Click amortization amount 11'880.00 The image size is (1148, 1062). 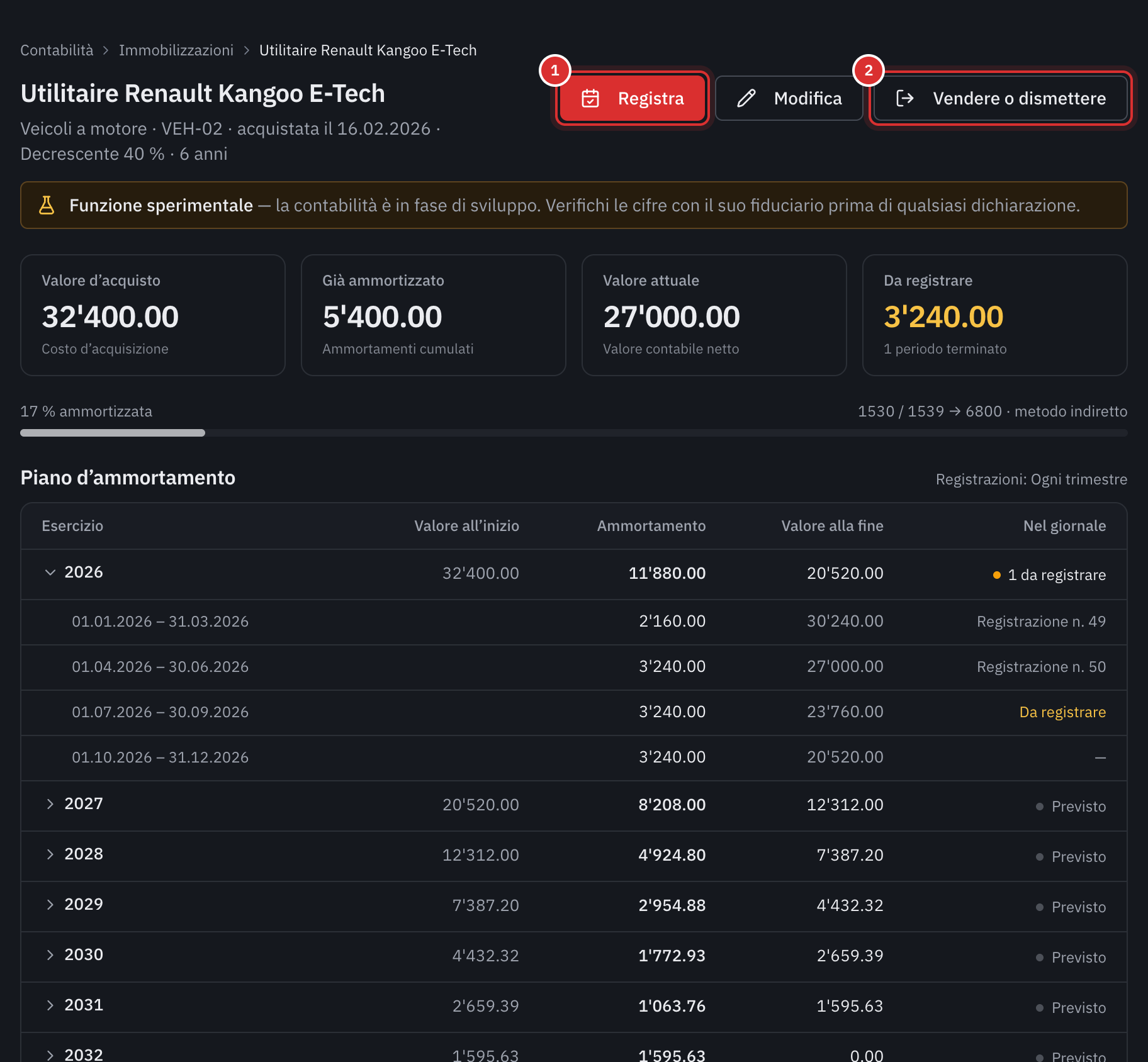pyautogui.click(x=667, y=573)
